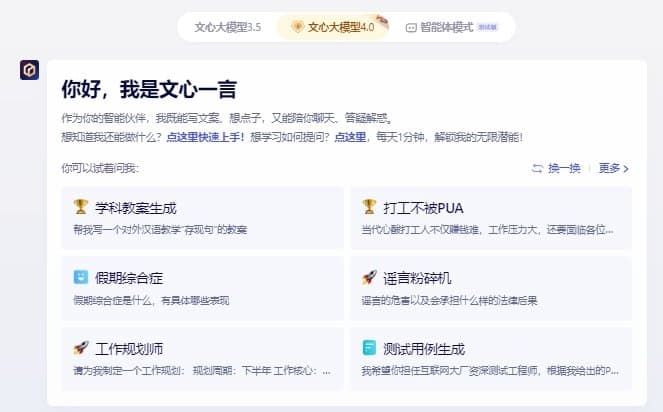Image resolution: width=663 pixels, height=412 pixels.
Task: Open 更多 suggestions link
Action: point(609,168)
